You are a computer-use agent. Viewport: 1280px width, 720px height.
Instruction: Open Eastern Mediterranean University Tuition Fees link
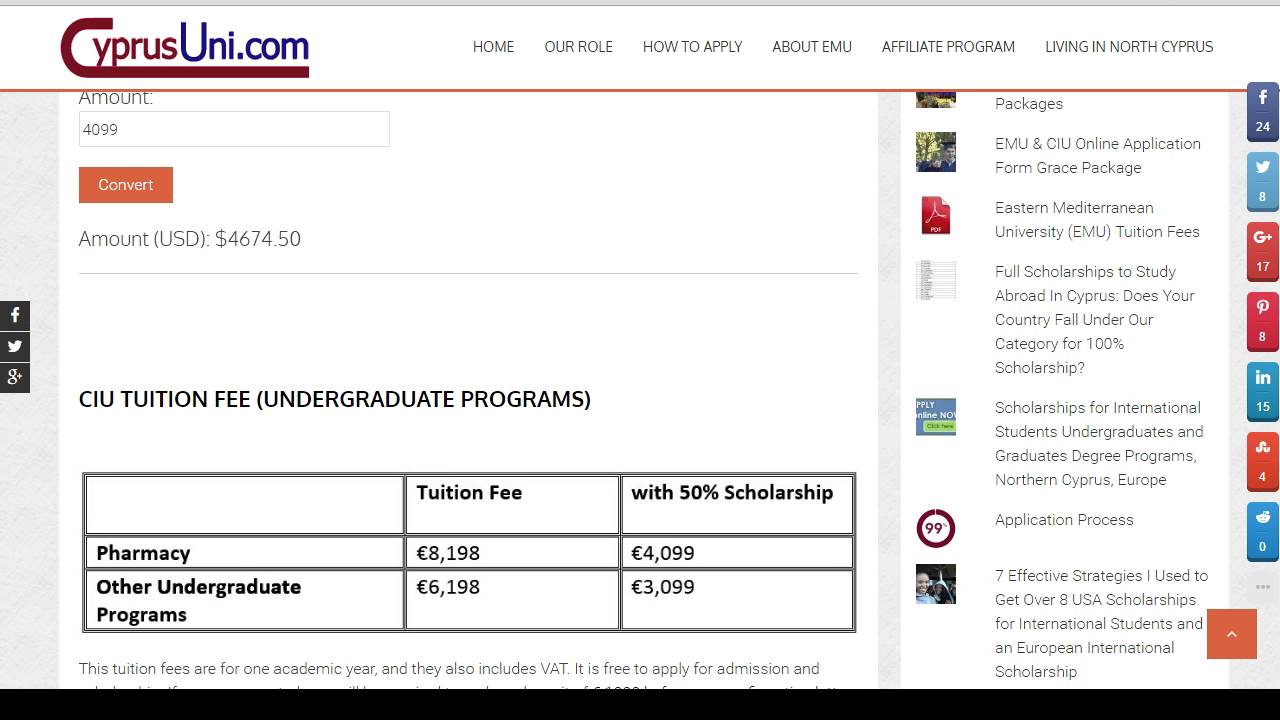pyautogui.click(x=1097, y=219)
